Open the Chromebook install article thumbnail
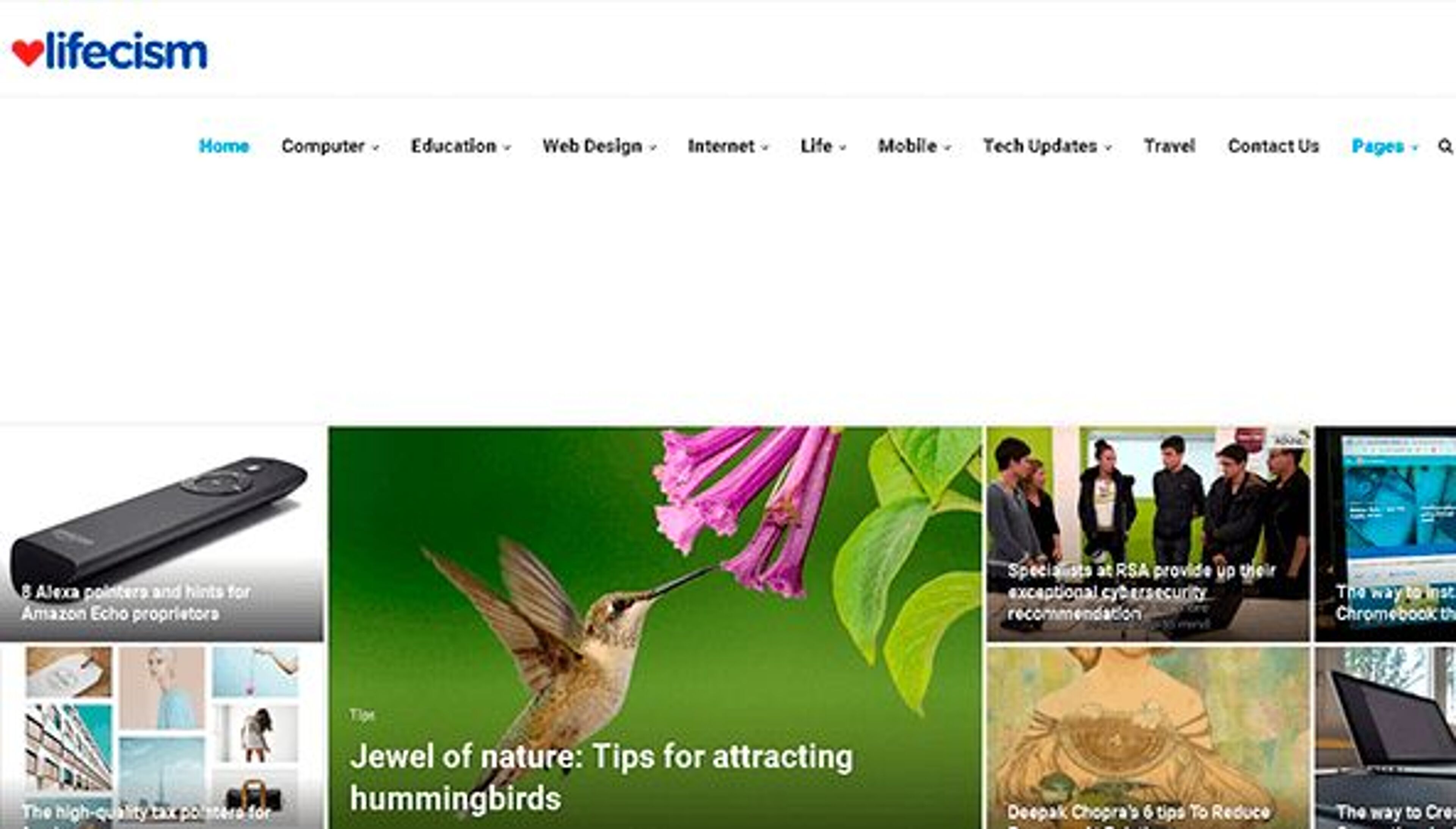The image size is (1456, 829). pyautogui.click(x=1385, y=534)
